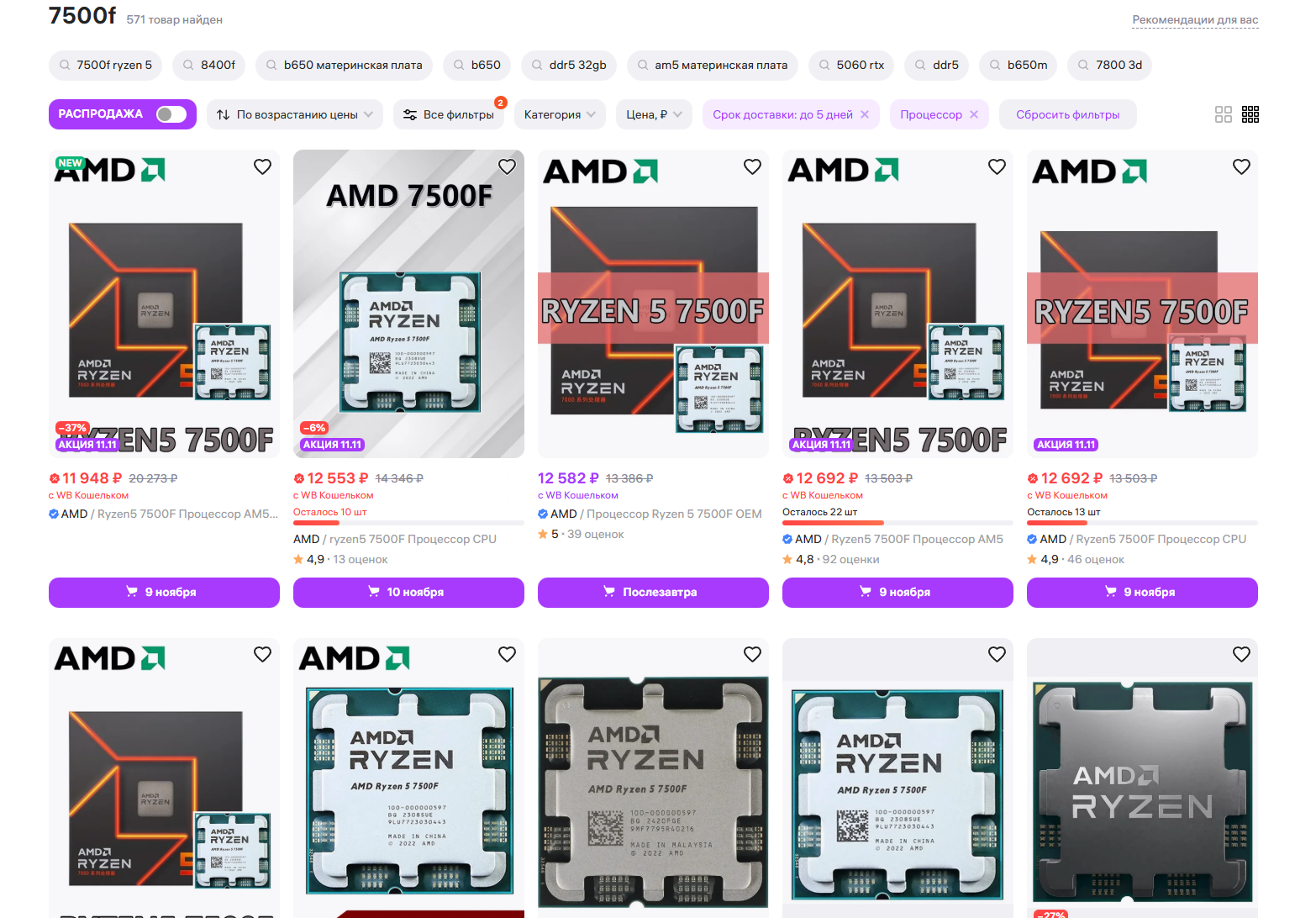Click the rating 5 · 39 оценок
The height and width of the screenshot is (918, 1316).
click(x=581, y=534)
